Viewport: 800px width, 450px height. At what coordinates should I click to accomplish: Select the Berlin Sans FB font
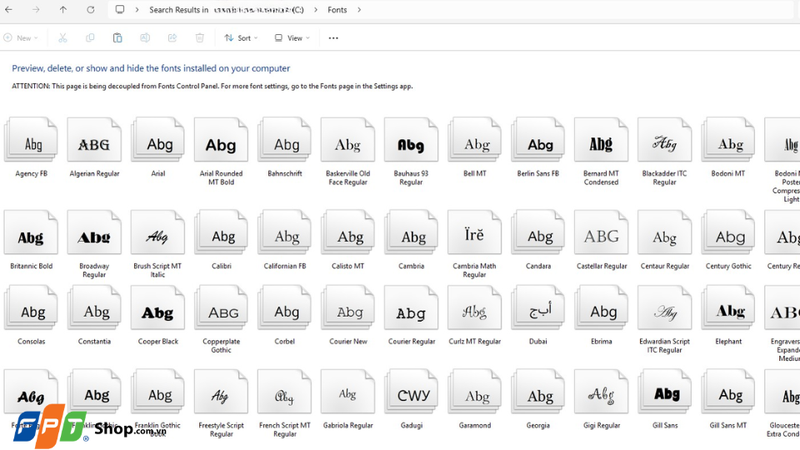click(538, 147)
